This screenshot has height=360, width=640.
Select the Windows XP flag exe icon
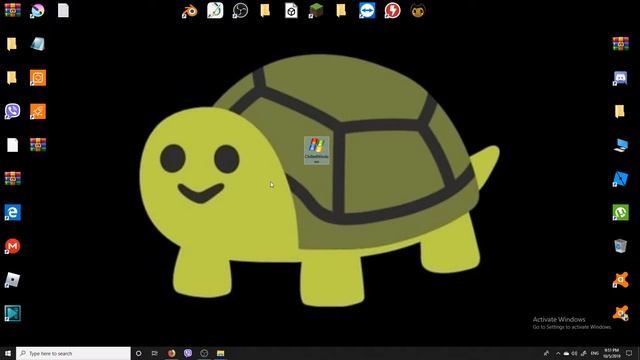click(316, 150)
